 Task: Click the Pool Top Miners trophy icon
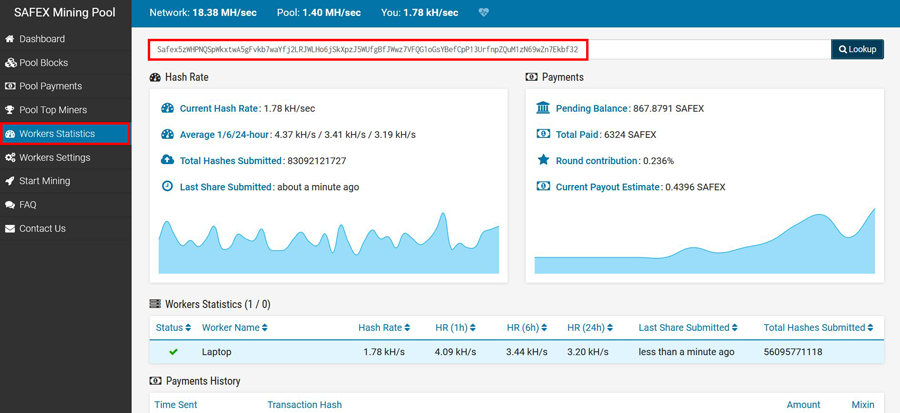point(9,110)
